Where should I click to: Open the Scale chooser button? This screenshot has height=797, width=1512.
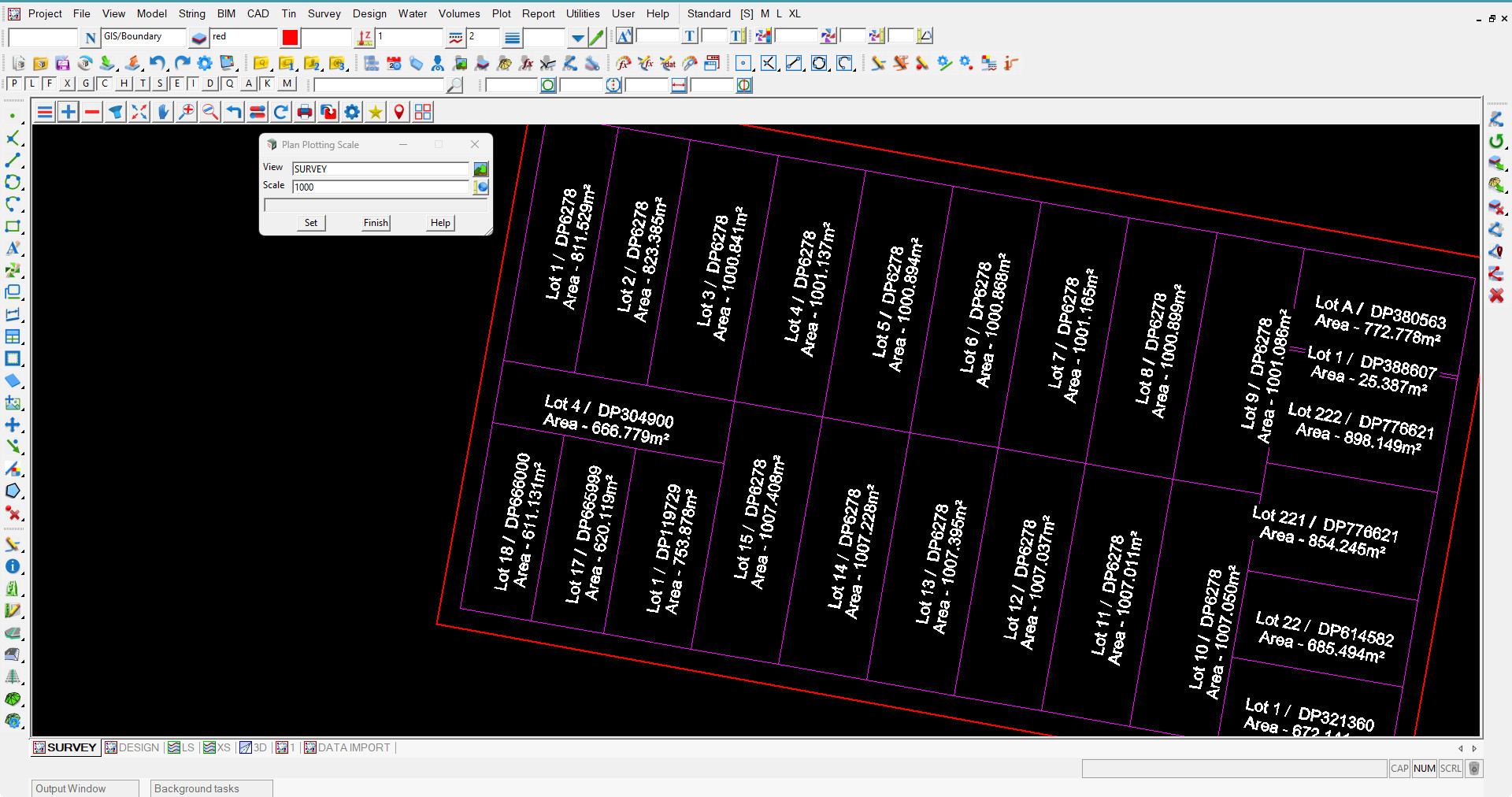[x=480, y=187]
